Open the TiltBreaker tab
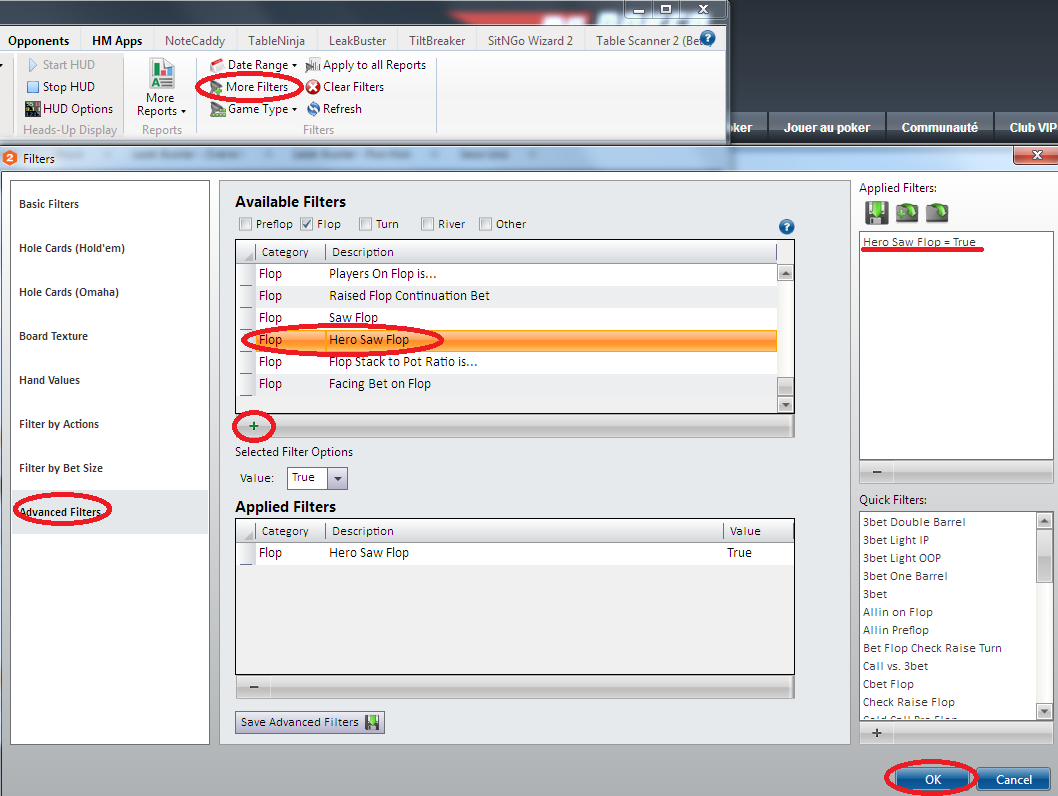1058x796 pixels. [437, 40]
